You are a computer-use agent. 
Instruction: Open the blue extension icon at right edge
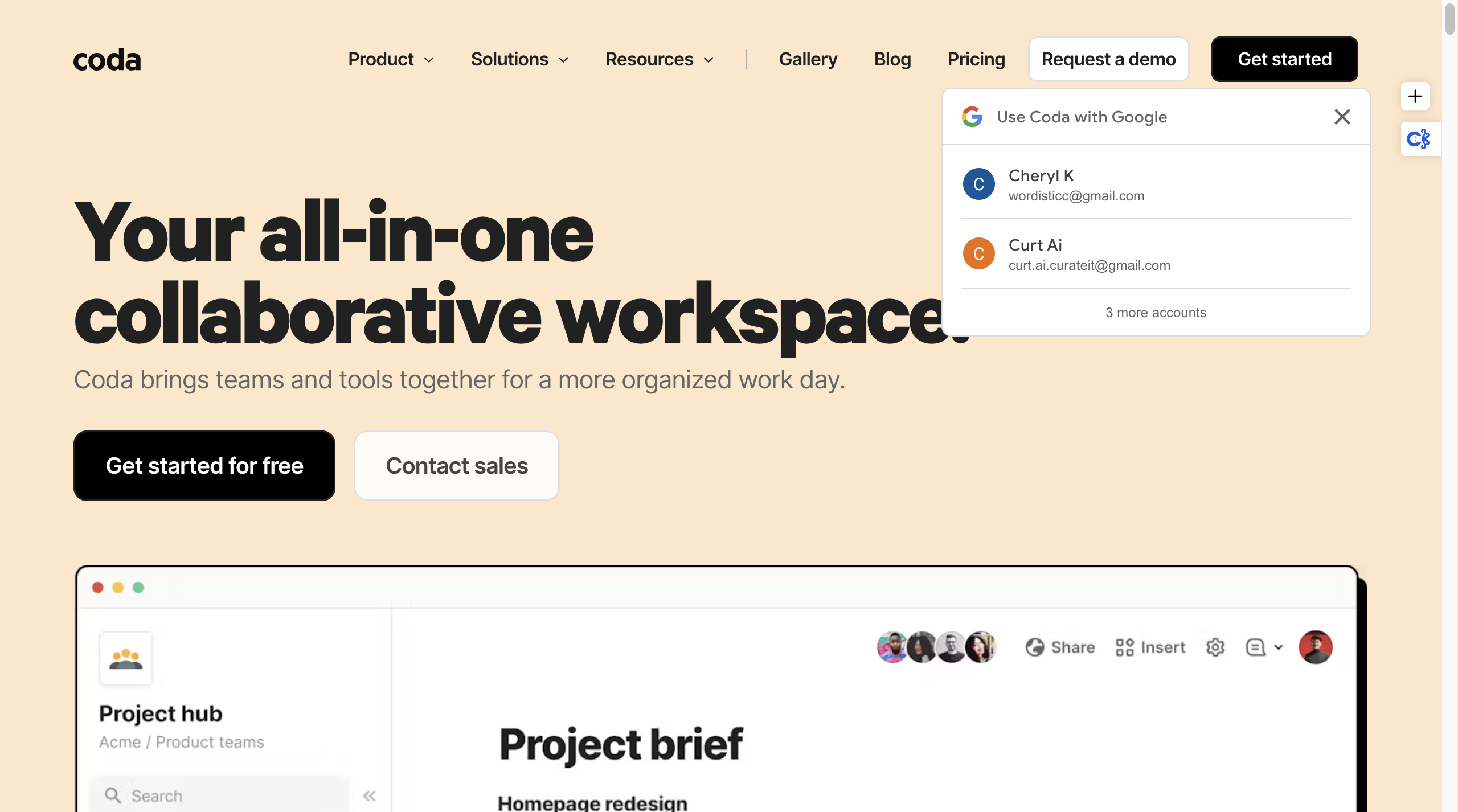[1418, 139]
